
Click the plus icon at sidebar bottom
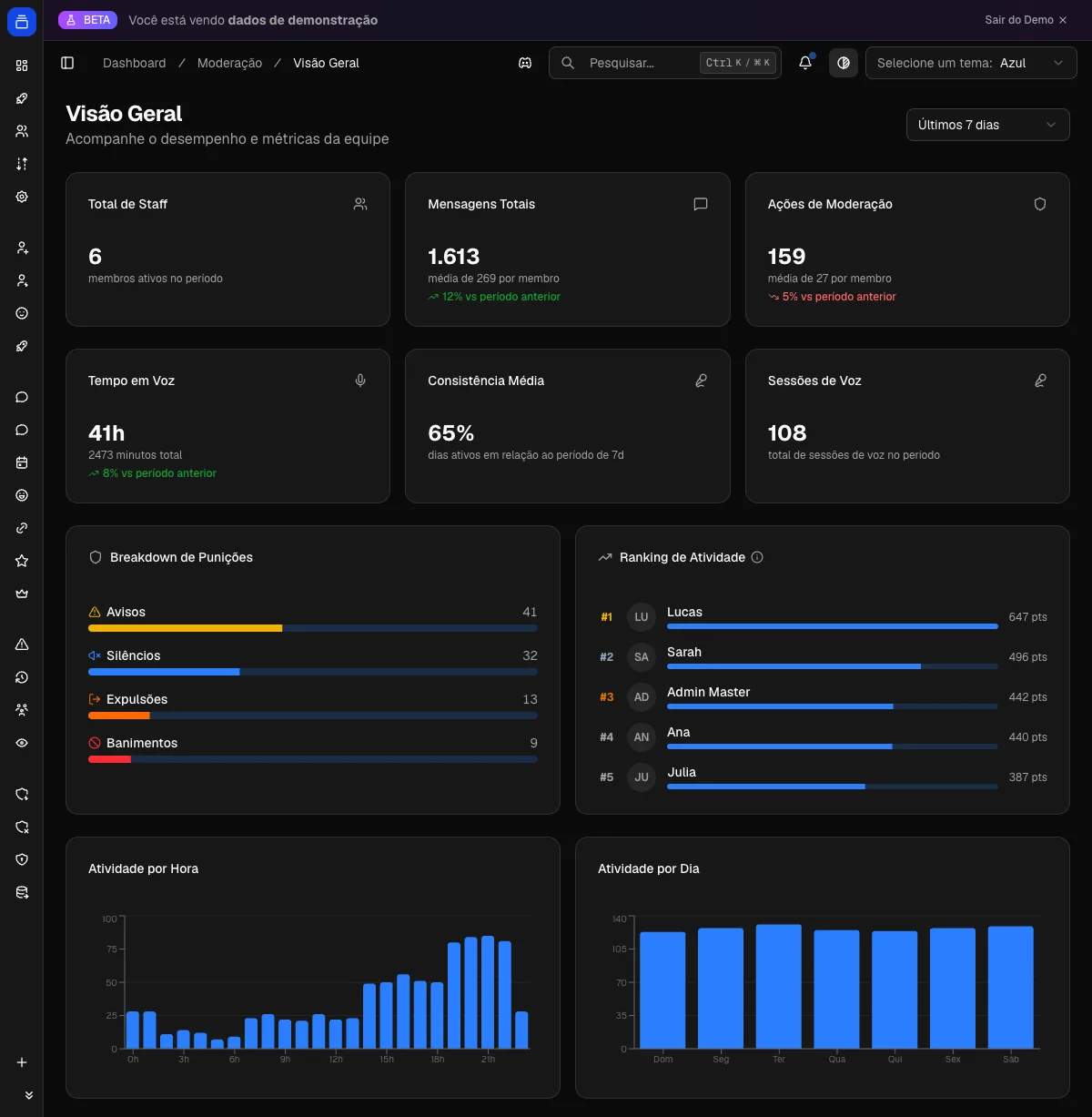22,1062
